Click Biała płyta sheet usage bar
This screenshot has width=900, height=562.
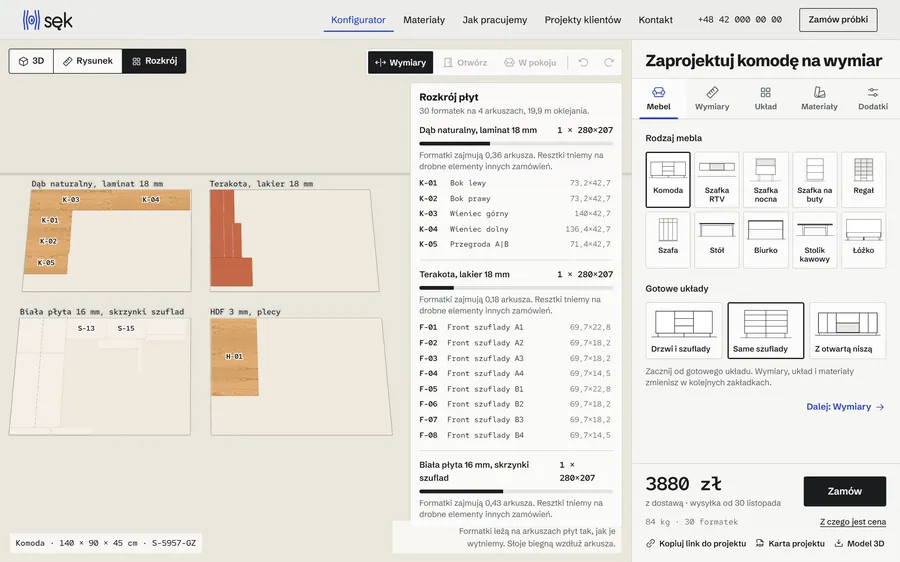pyautogui.click(x=516, y=491)
